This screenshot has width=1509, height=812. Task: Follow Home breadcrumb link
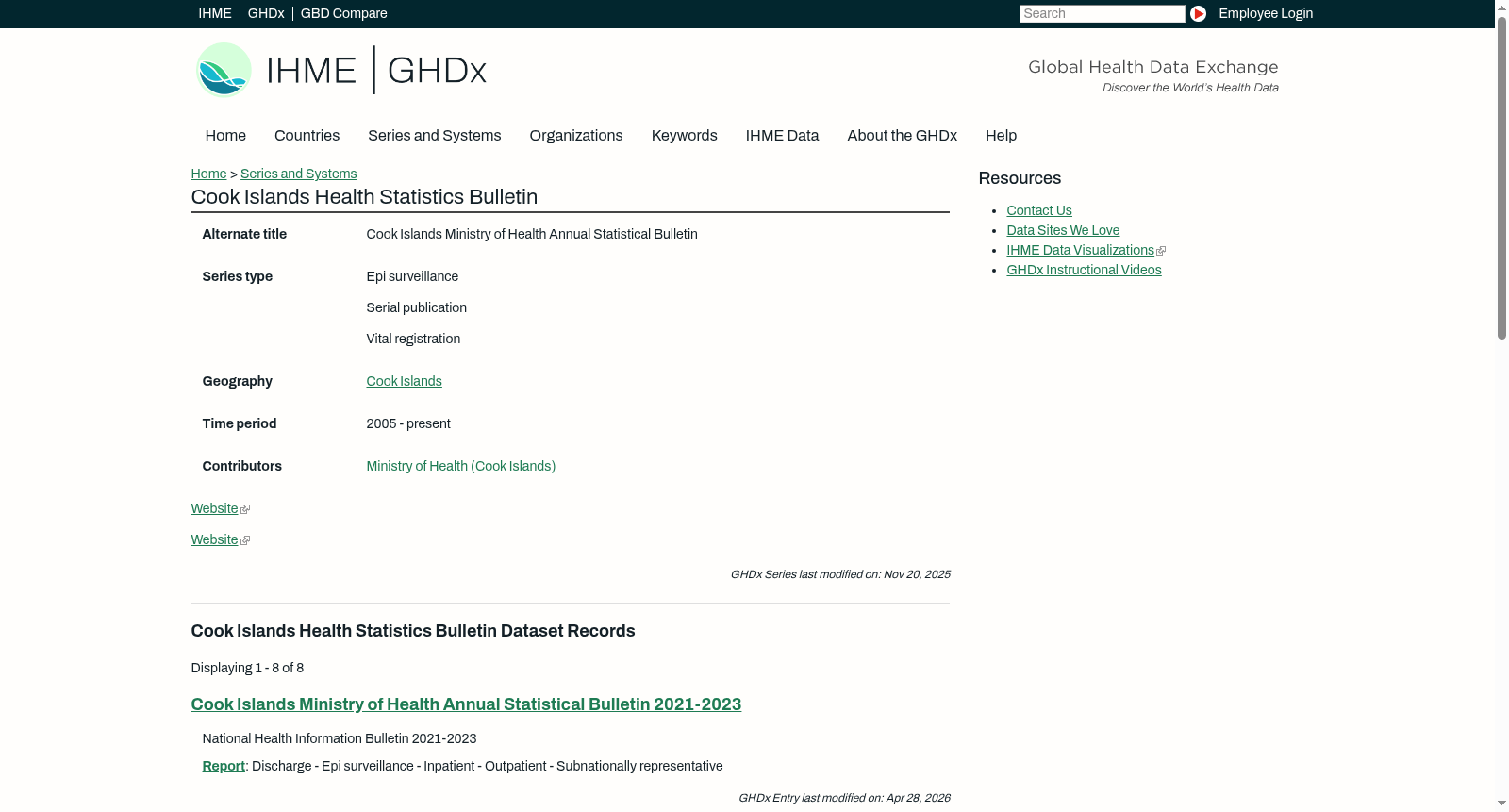point(208,174)
